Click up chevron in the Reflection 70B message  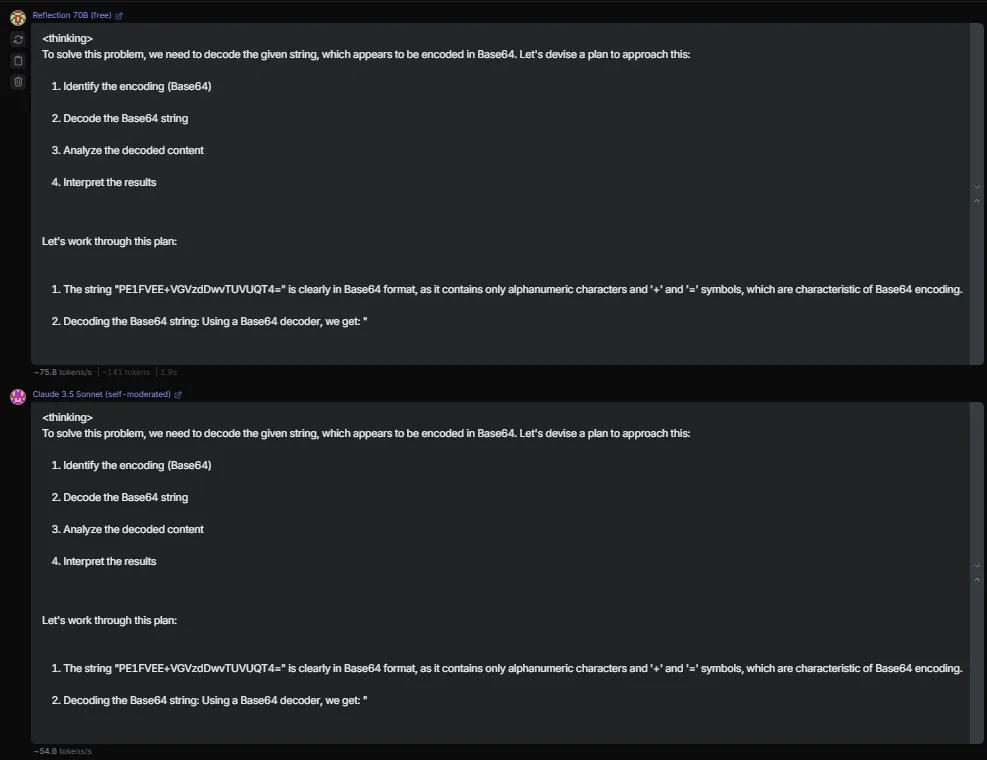coord(977,201)
